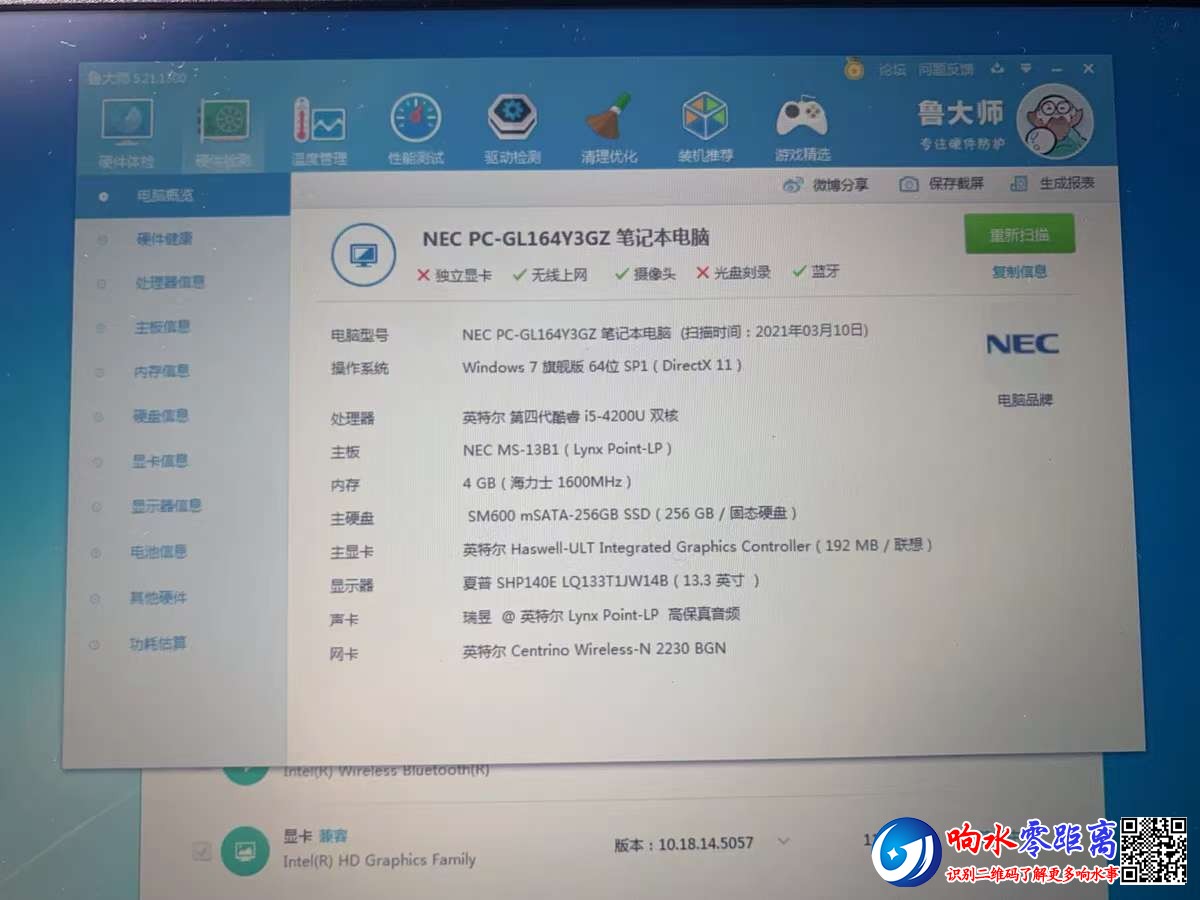1200x900 pixels.
Task: Open the 问题反馈 feedback link
Action: (945, 70)
